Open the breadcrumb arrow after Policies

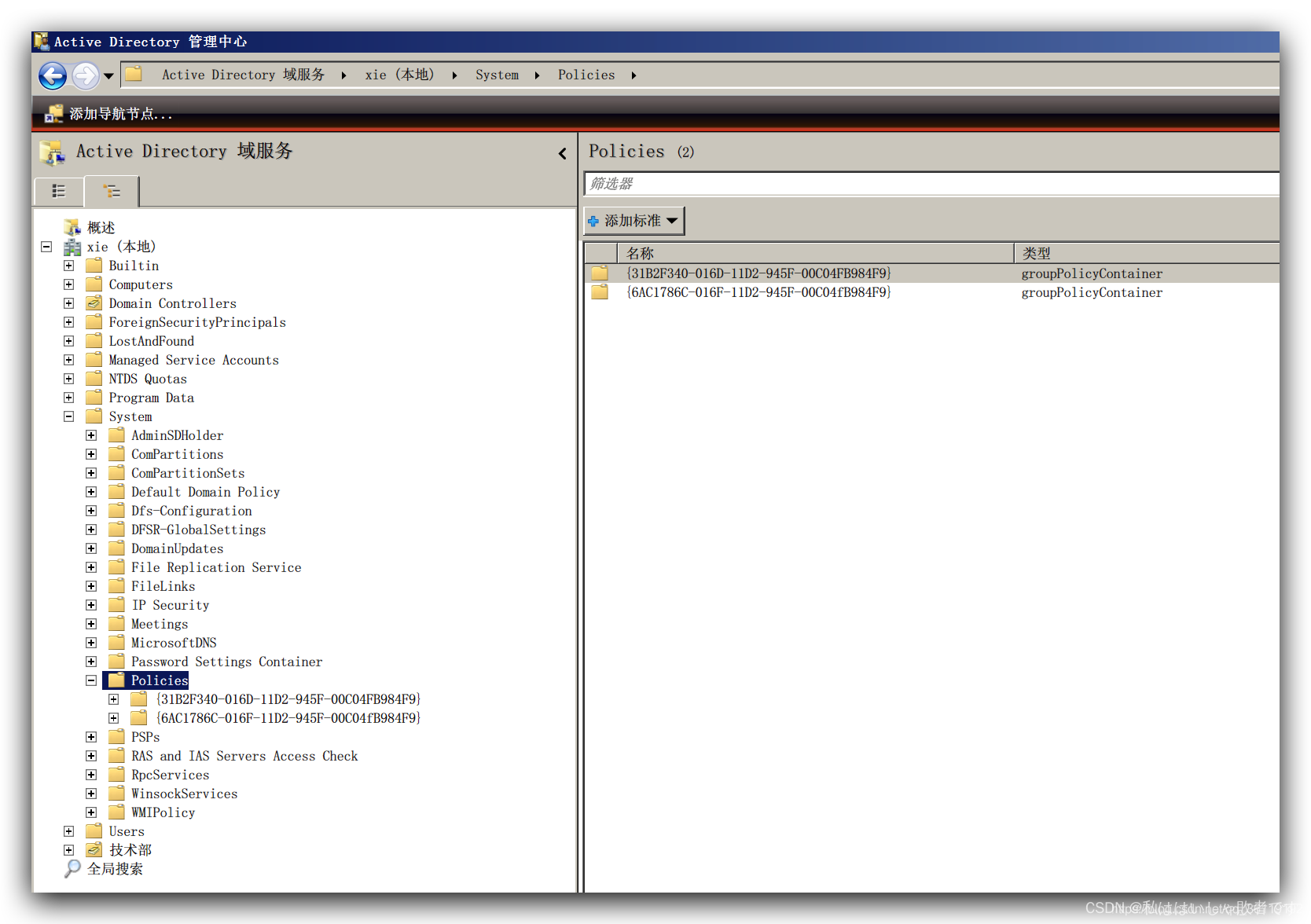pos(633,75)
